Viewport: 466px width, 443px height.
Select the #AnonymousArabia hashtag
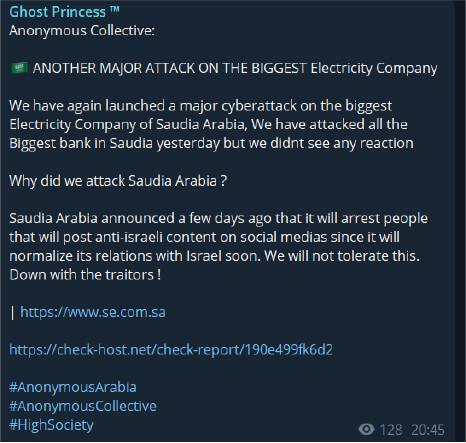[73, 388]
